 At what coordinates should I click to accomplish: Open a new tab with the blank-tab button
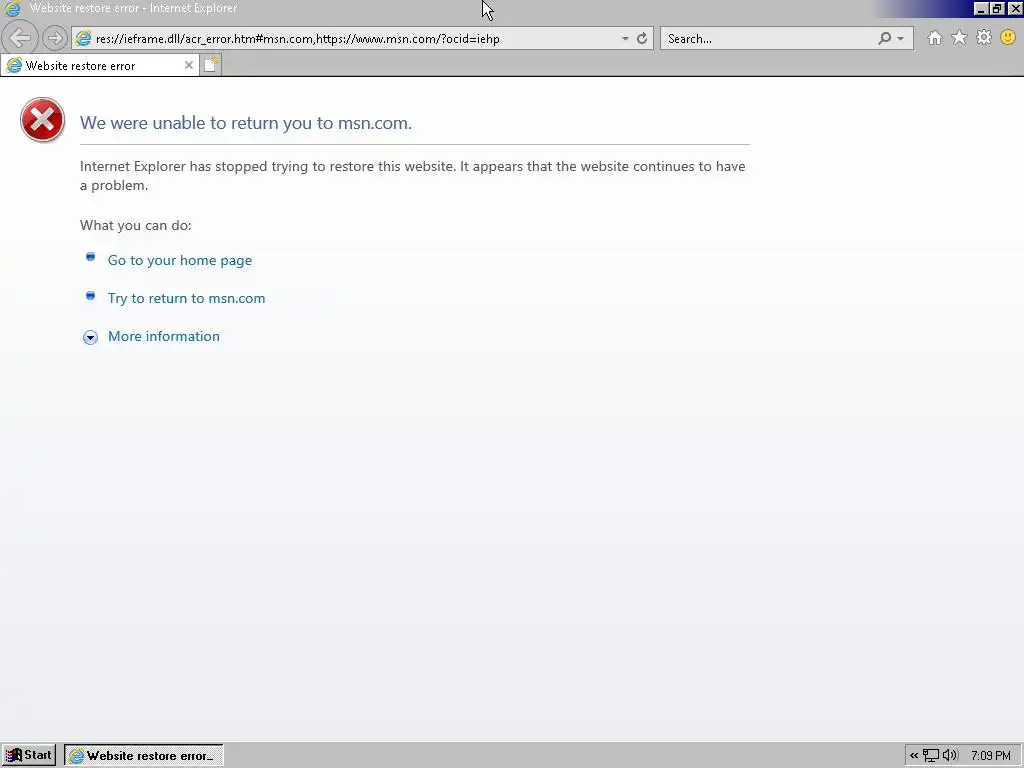[211, 65]
